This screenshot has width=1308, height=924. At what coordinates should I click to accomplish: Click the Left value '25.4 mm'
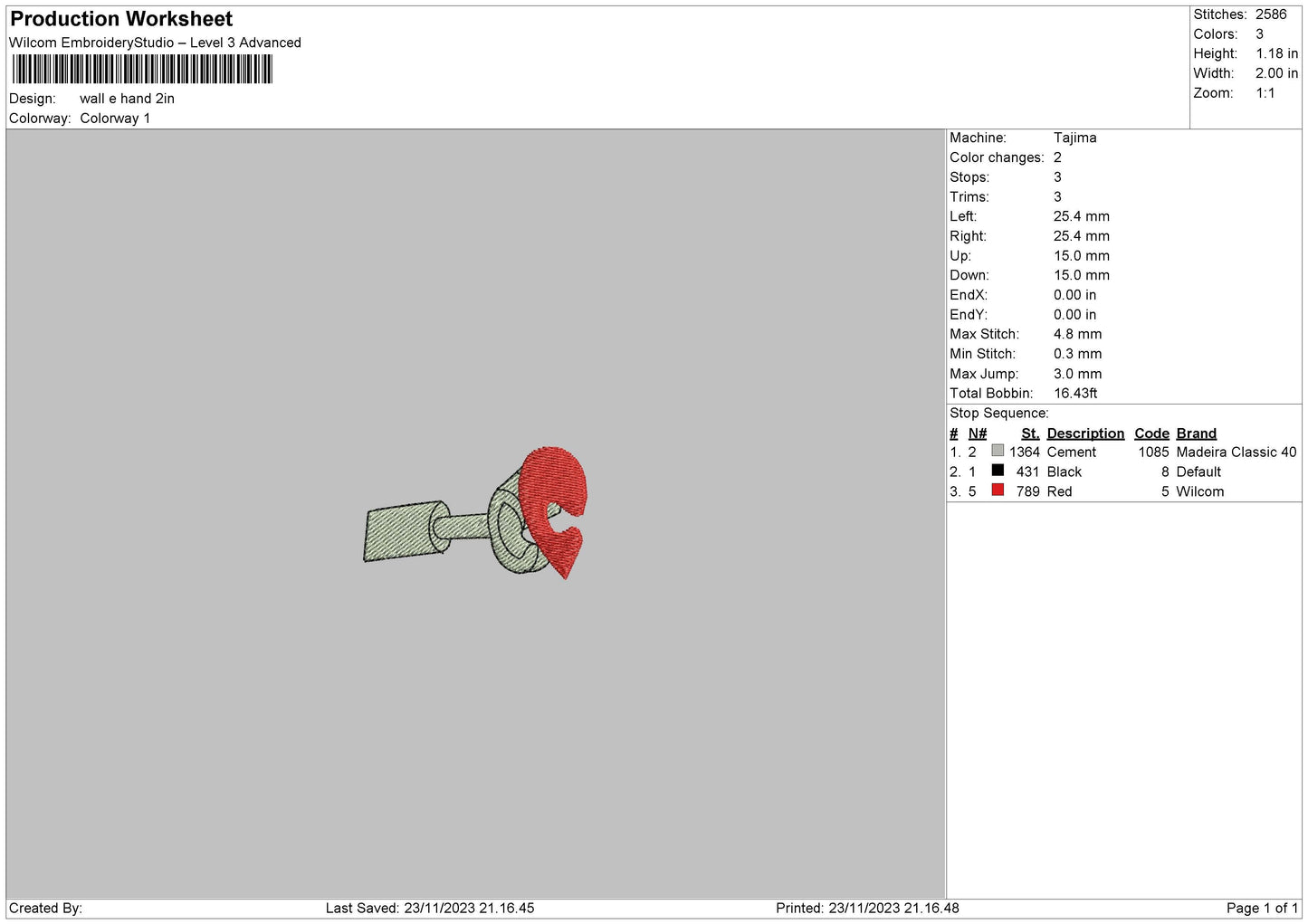(1082, 216)
